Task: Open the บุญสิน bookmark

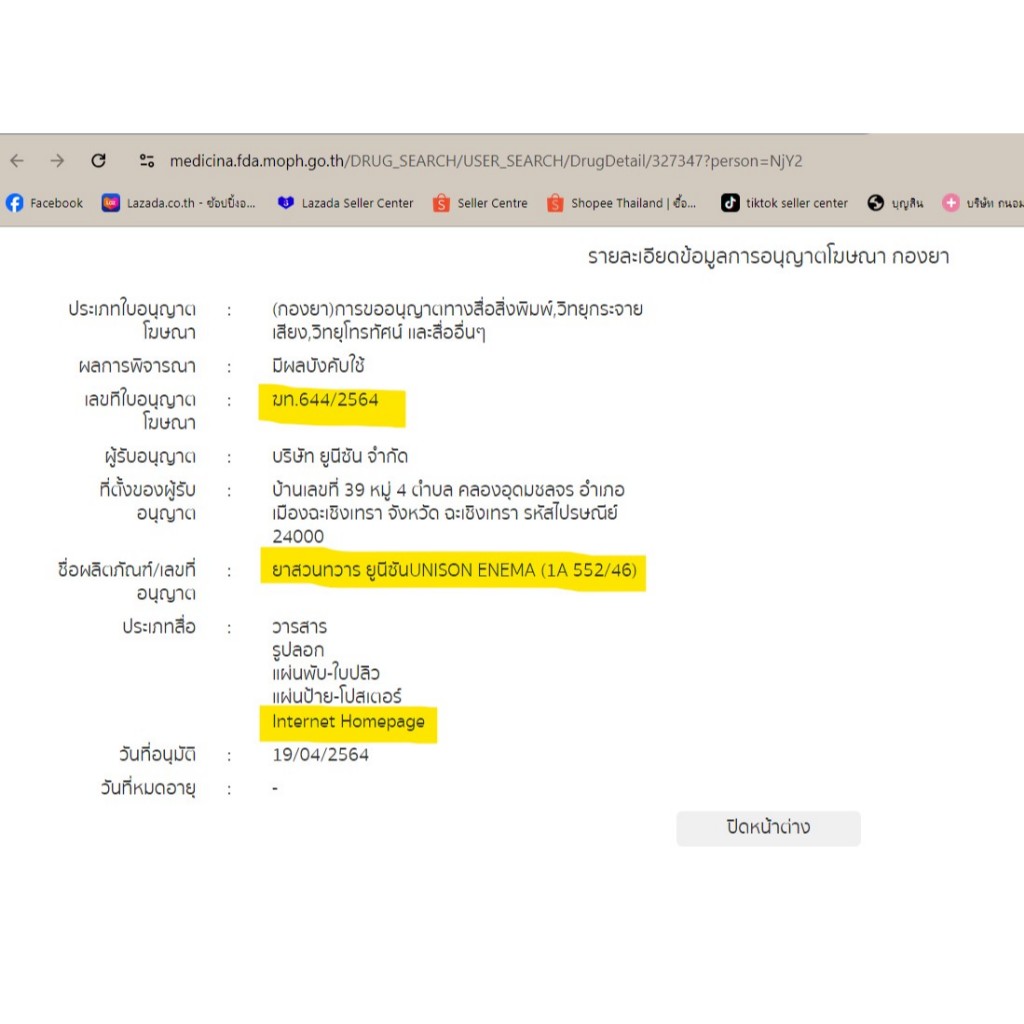Action: coord(895,203)
